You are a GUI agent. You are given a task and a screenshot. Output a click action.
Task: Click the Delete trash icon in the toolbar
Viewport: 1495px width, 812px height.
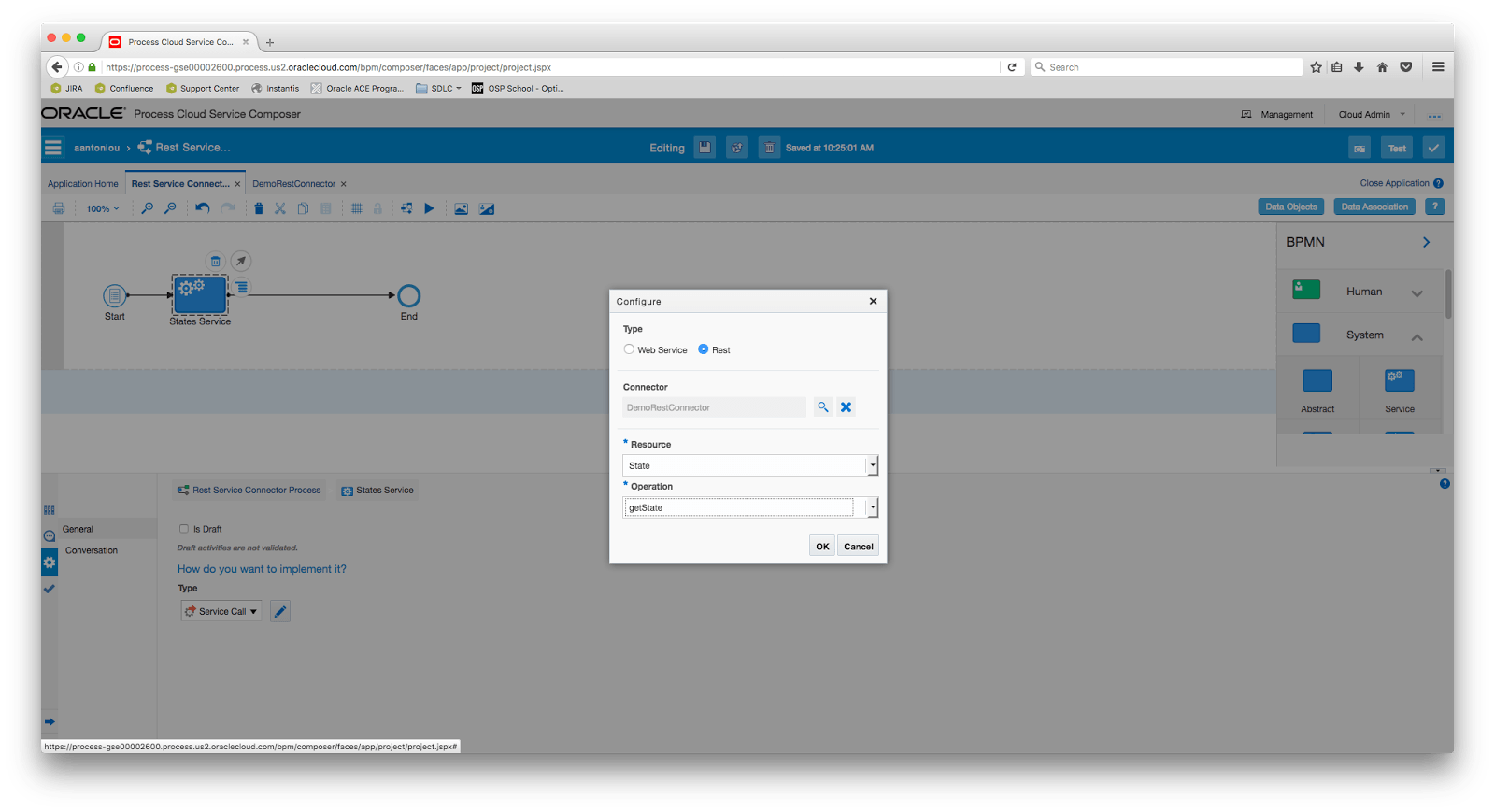259,208
